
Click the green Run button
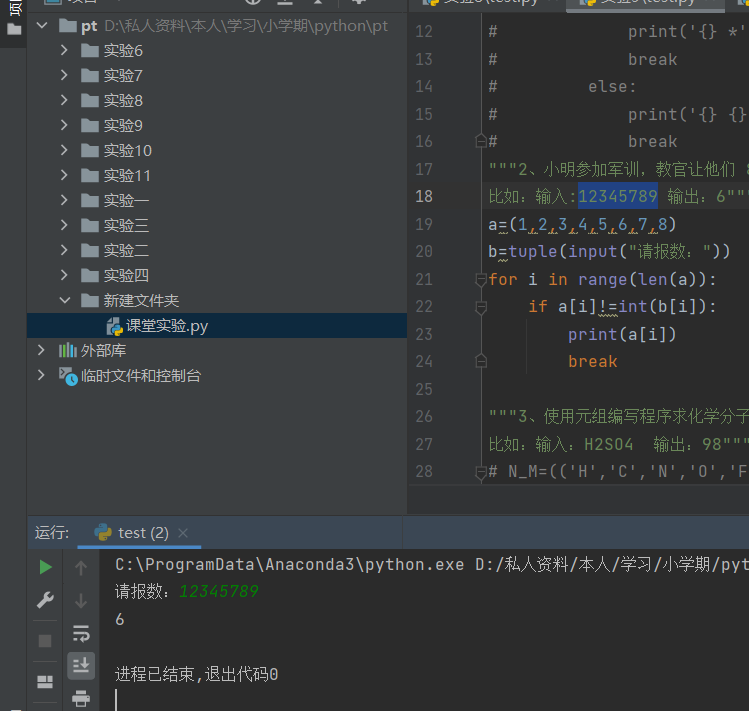(x=45, y=567)
